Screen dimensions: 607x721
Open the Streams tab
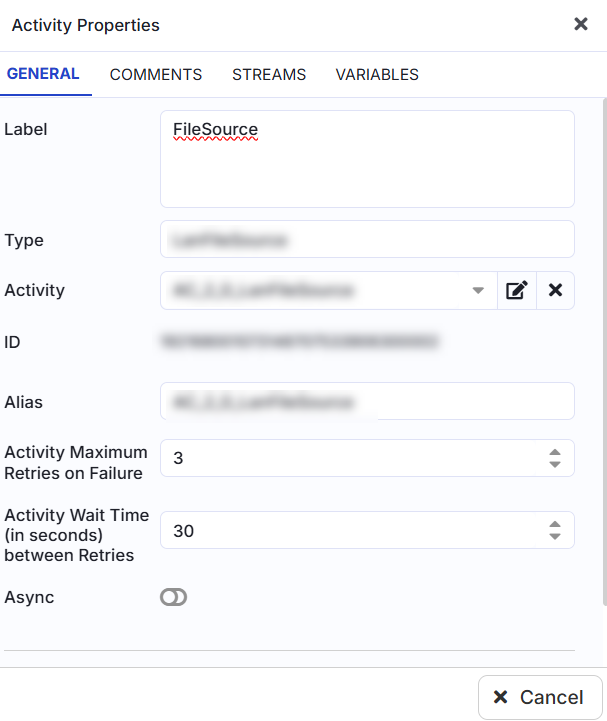click(269, 74)
